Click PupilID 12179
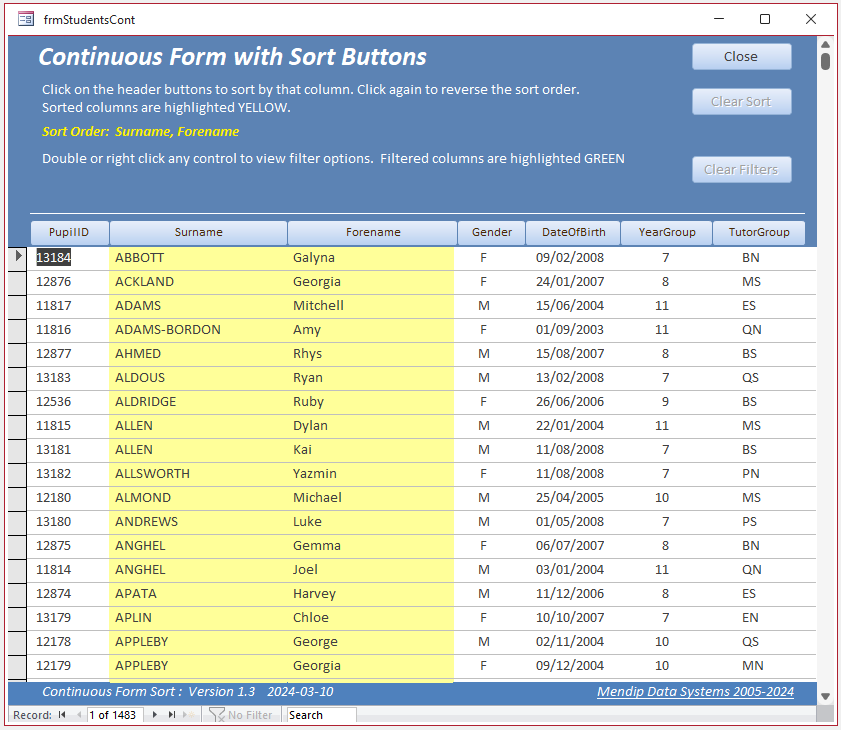Image resolution: width=841 pixels, height=730 pixels. coord(54,666)
